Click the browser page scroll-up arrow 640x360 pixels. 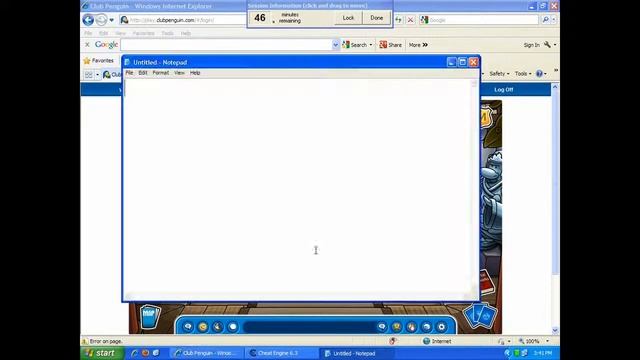pos(555,87)
